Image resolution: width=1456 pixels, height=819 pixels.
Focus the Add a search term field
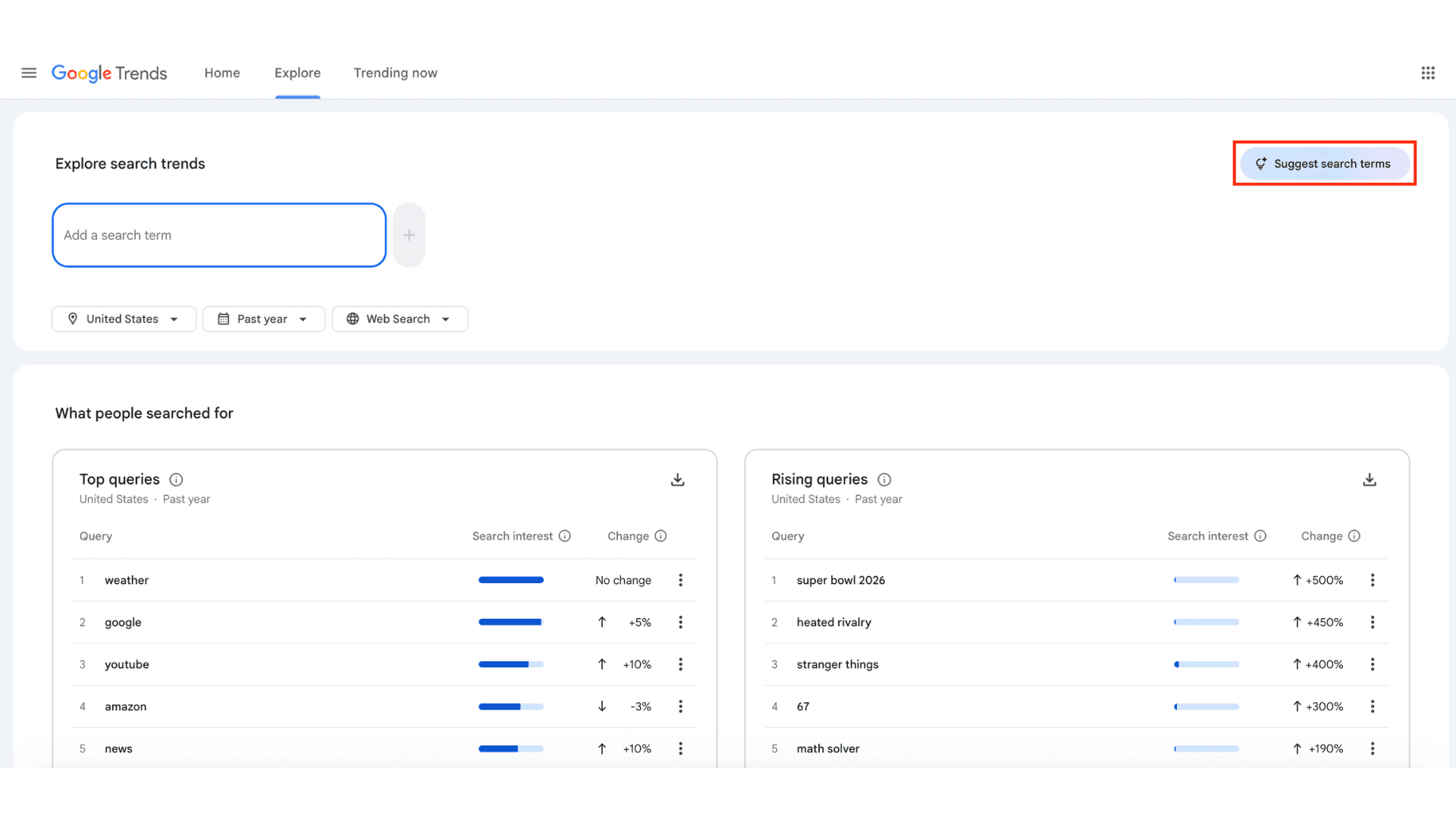pos(219,235)
